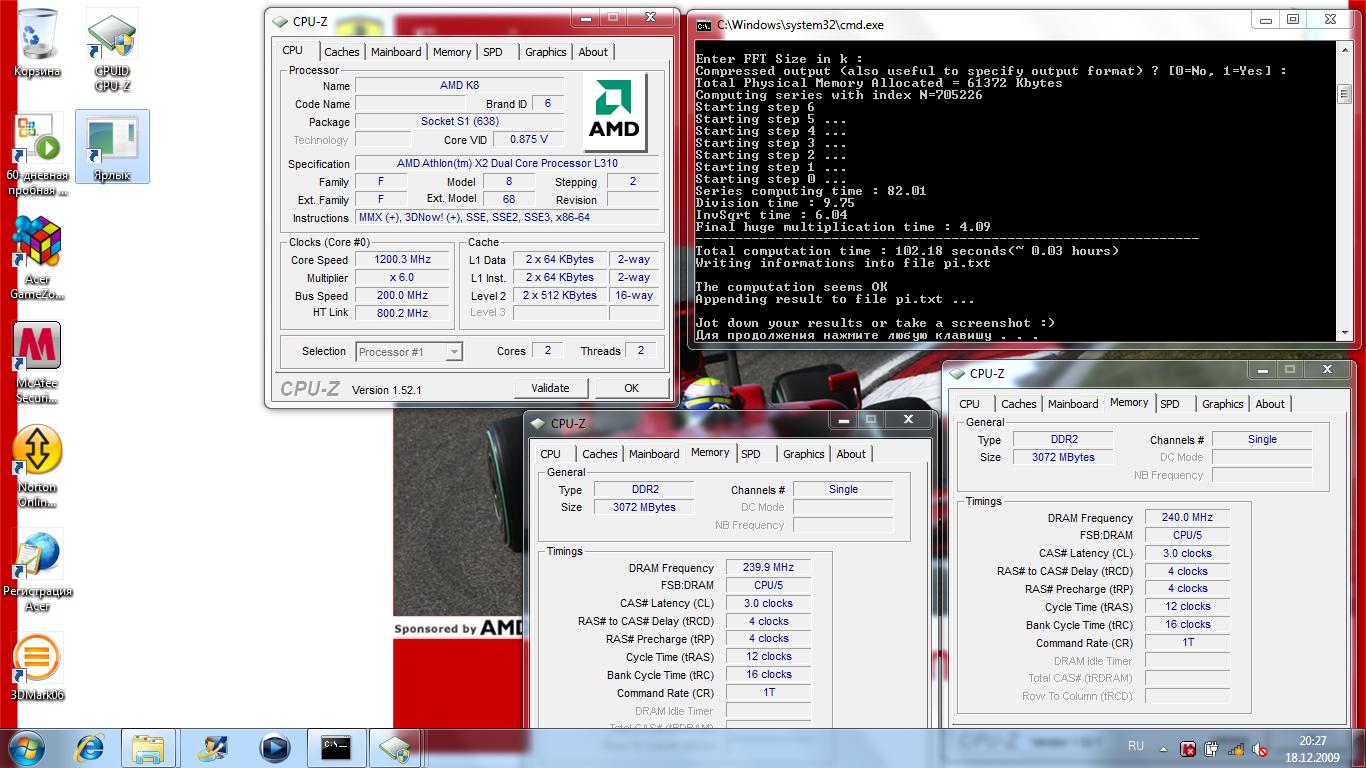Click the Package field Socket S1 (638)
Screen dimensions: 1366x768
(x=459, y=122)
